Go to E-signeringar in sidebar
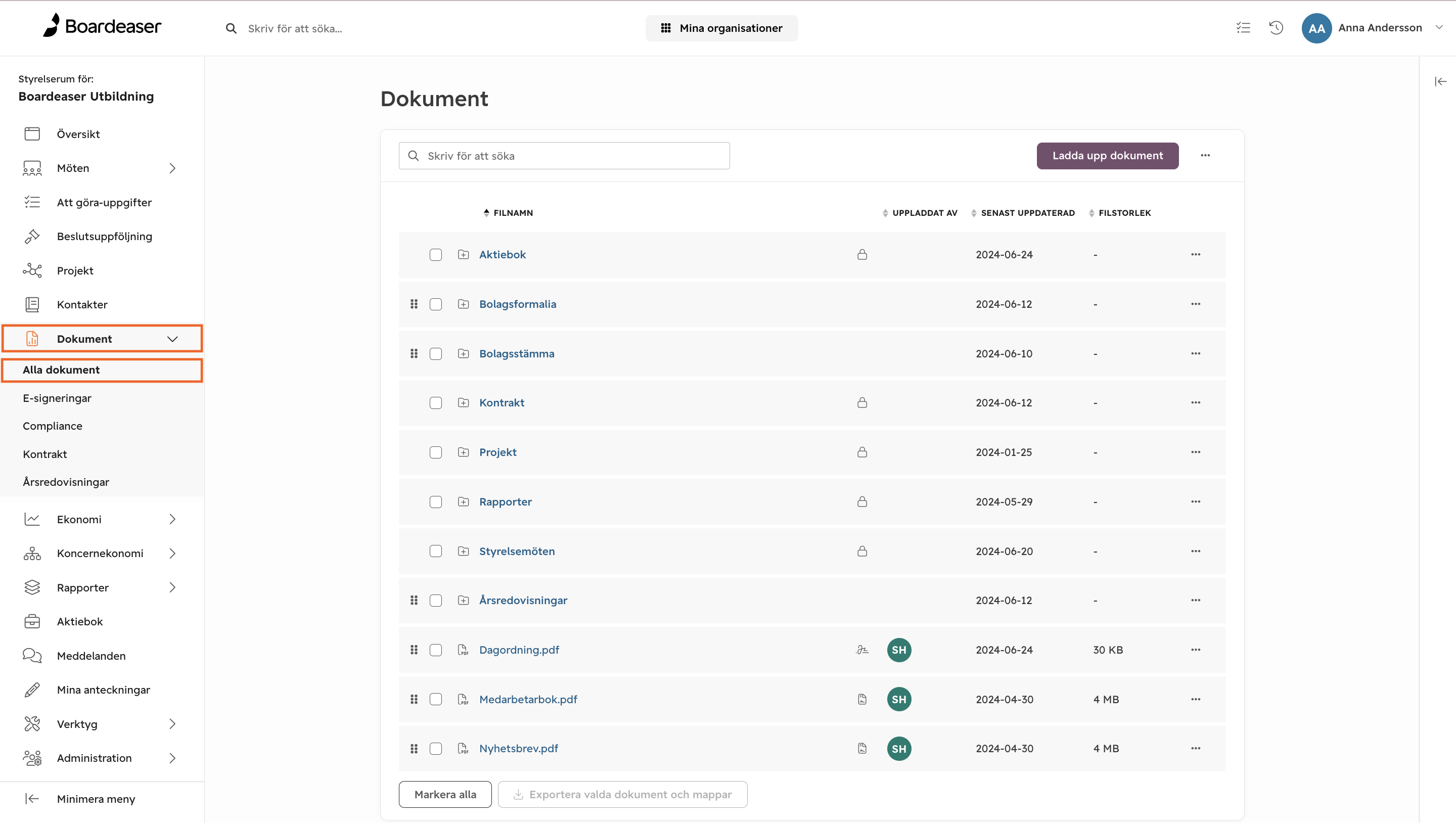The height and width of the screenshot is (823, 1456). 57,398
